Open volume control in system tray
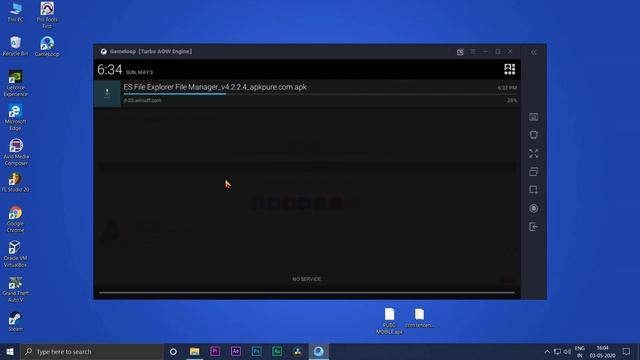Screen dimensions: 640x360 pos(567,351)
